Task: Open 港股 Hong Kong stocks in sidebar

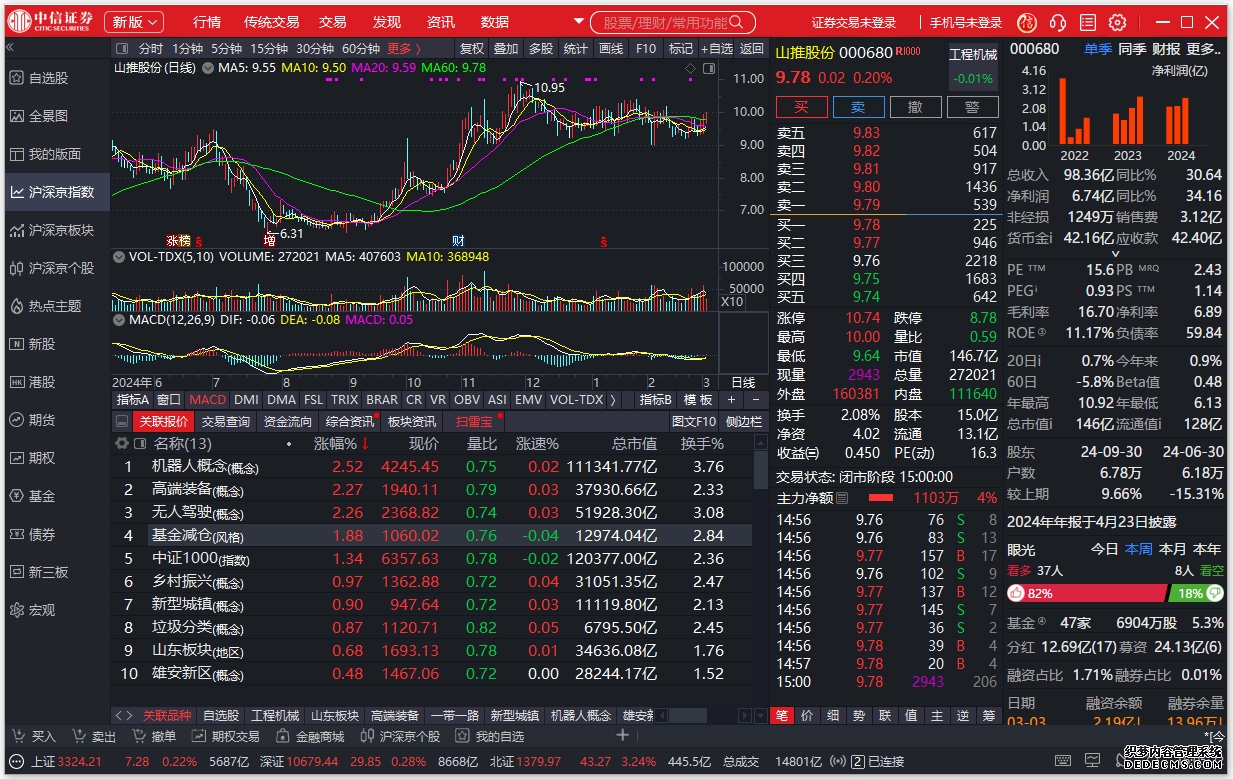Action: click(55, 382)
